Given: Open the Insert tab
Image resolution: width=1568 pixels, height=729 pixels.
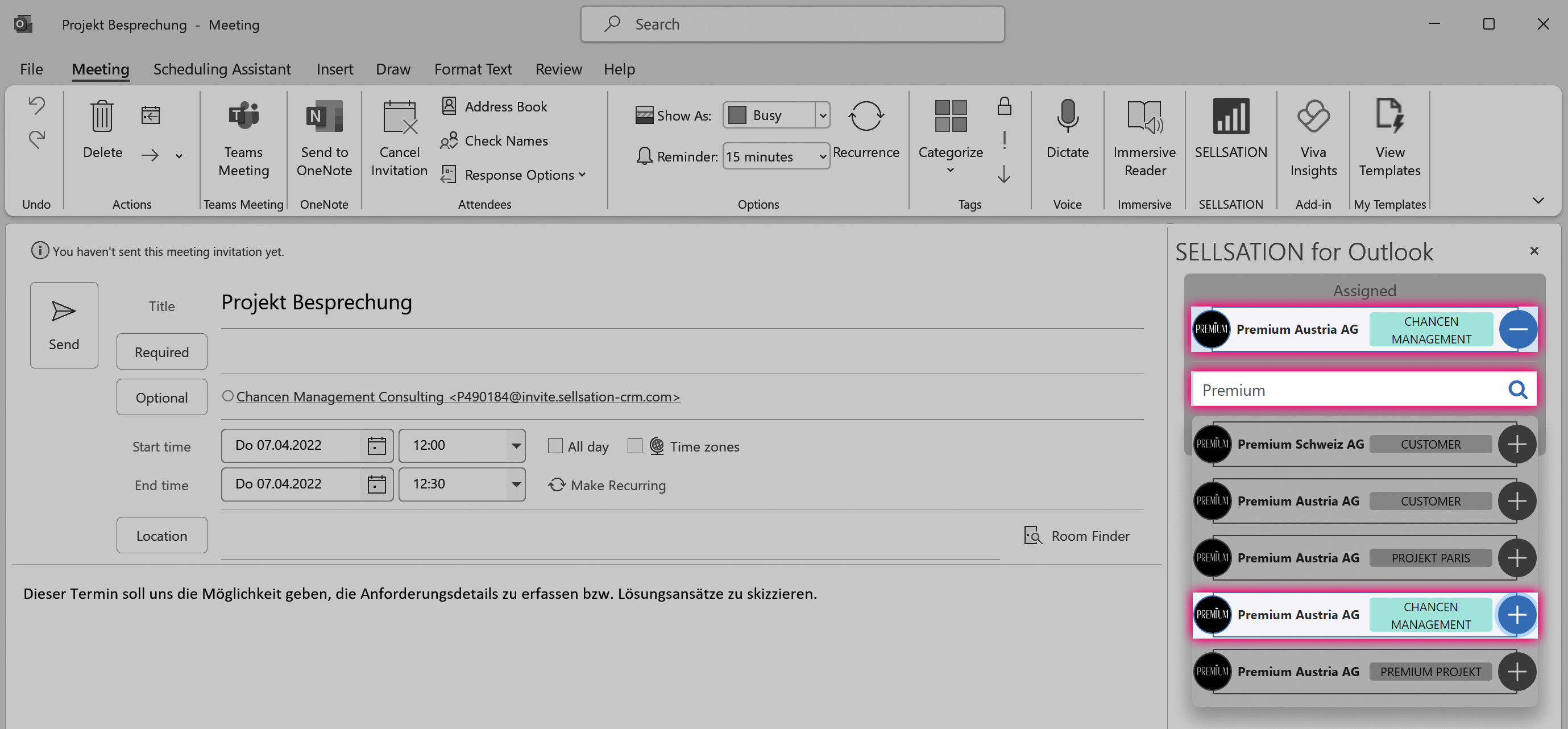Looking at the screenshot, I should [x=335, y=69].
